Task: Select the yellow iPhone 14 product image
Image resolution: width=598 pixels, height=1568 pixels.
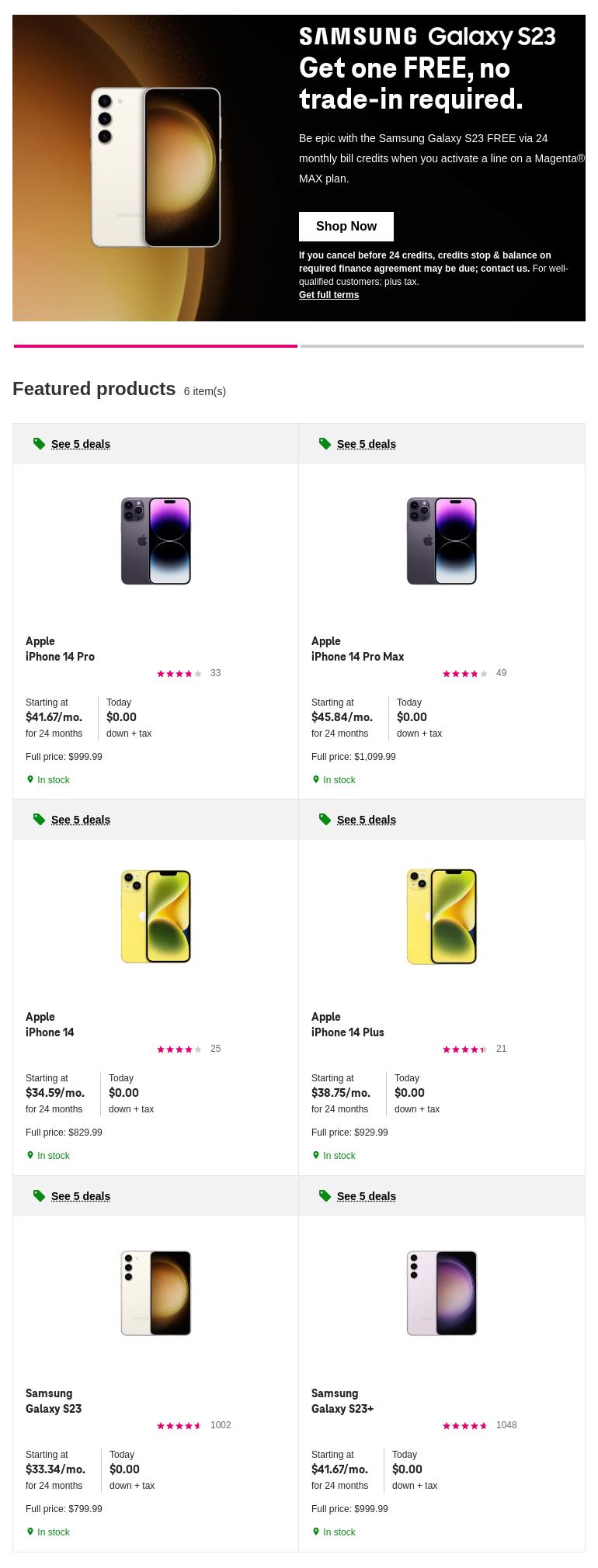Action: (x=155, y=917)
